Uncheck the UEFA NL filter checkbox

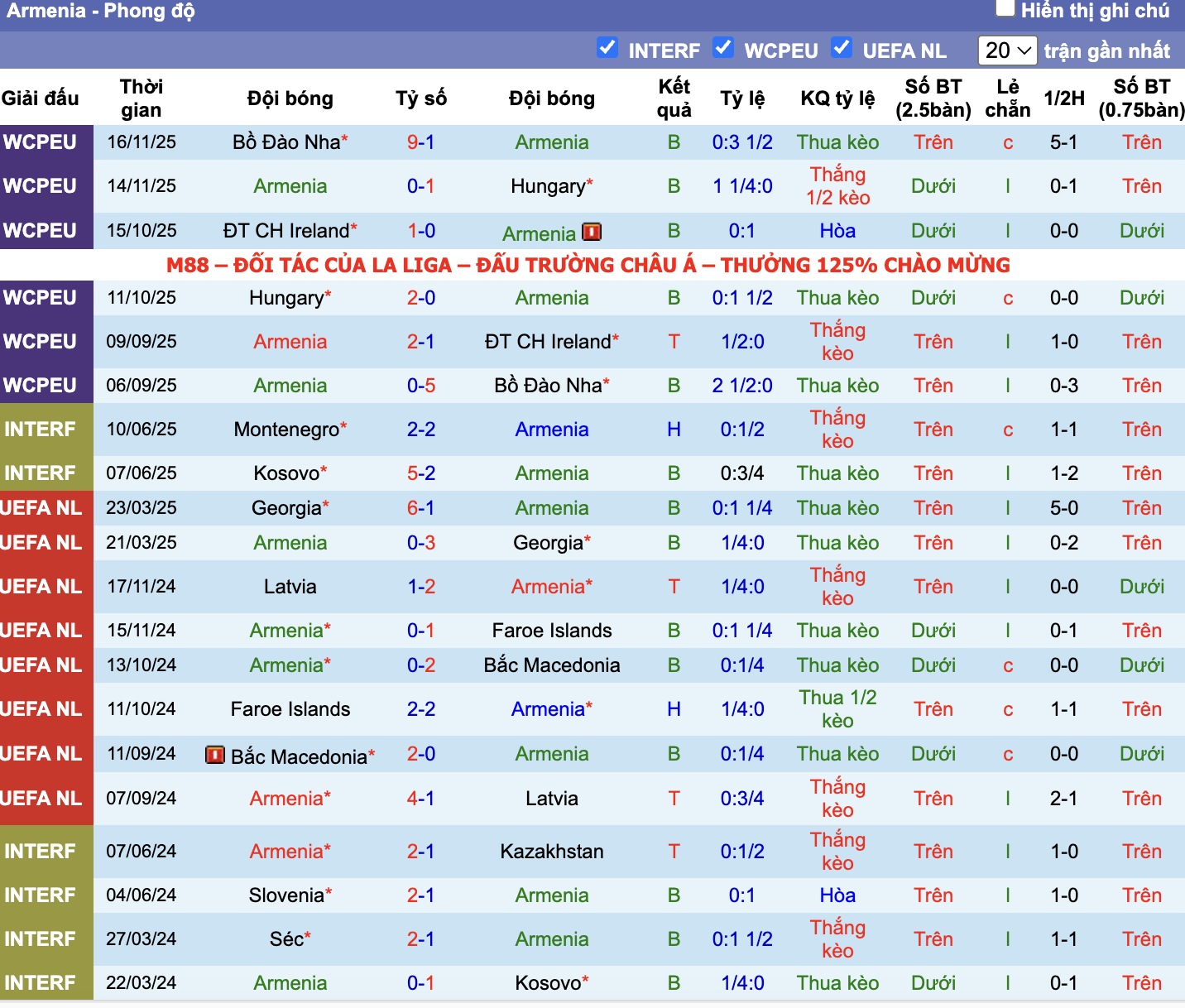842,48
